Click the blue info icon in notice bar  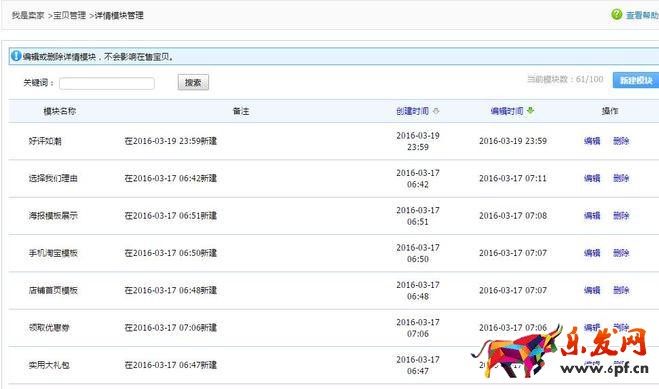point(16,56)
